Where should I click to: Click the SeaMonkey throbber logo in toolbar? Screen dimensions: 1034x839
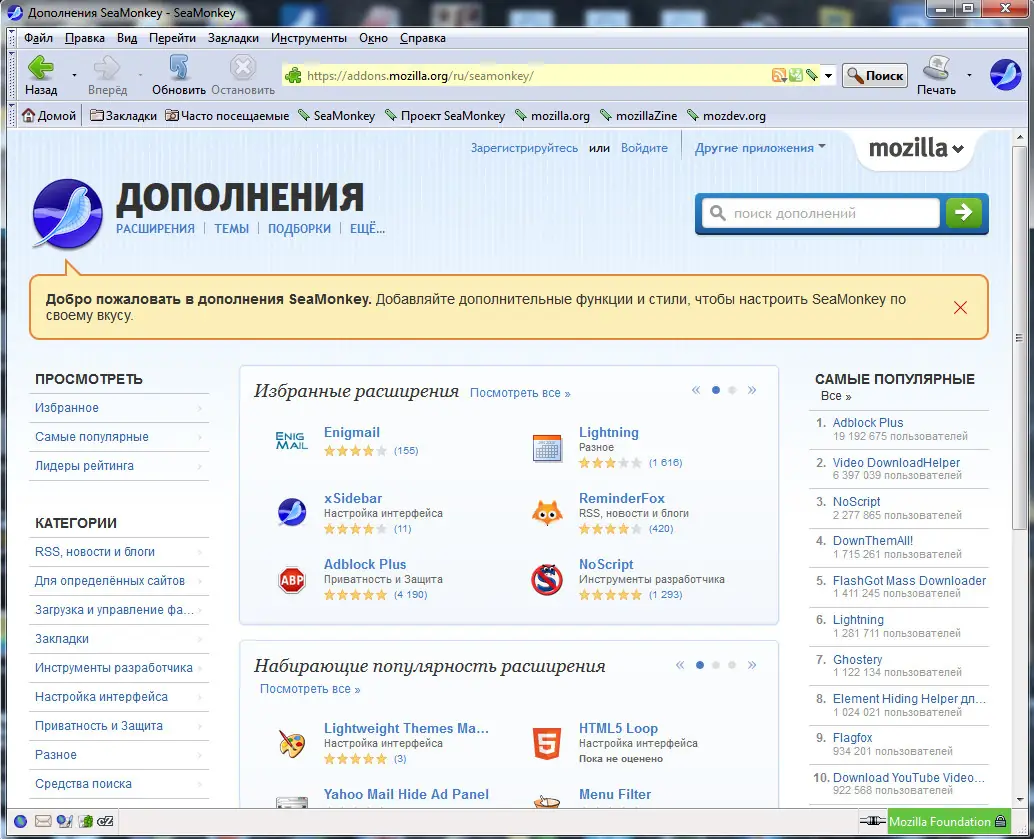(1005, 74)
